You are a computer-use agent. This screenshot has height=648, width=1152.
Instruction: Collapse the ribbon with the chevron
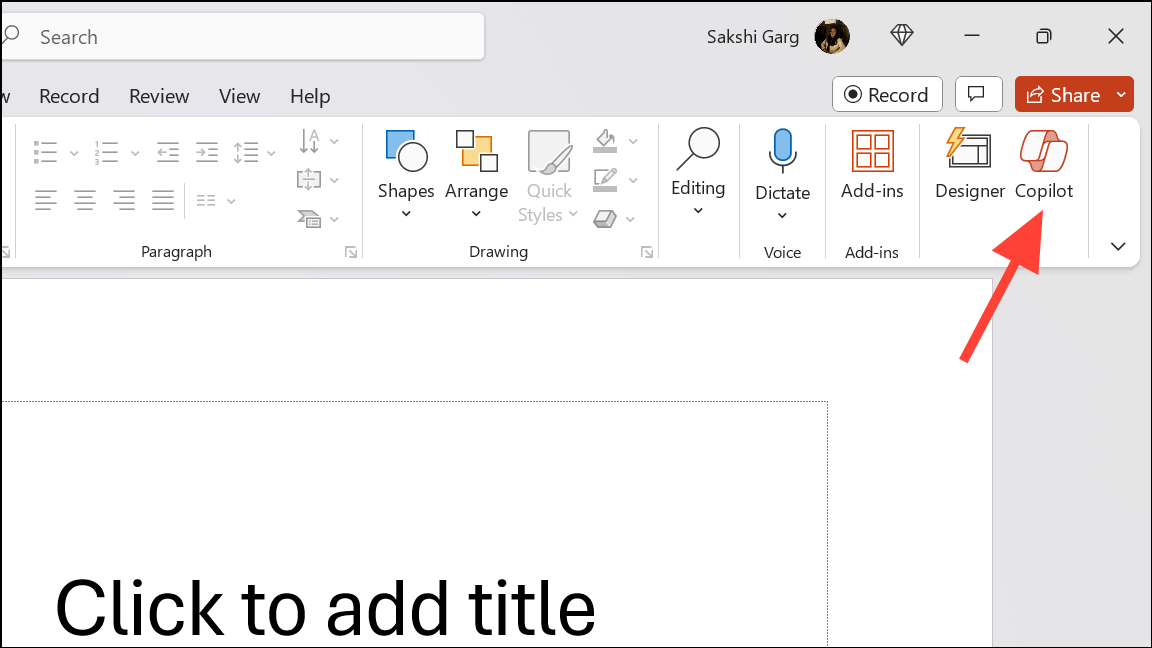click(x=1117, y=246)
